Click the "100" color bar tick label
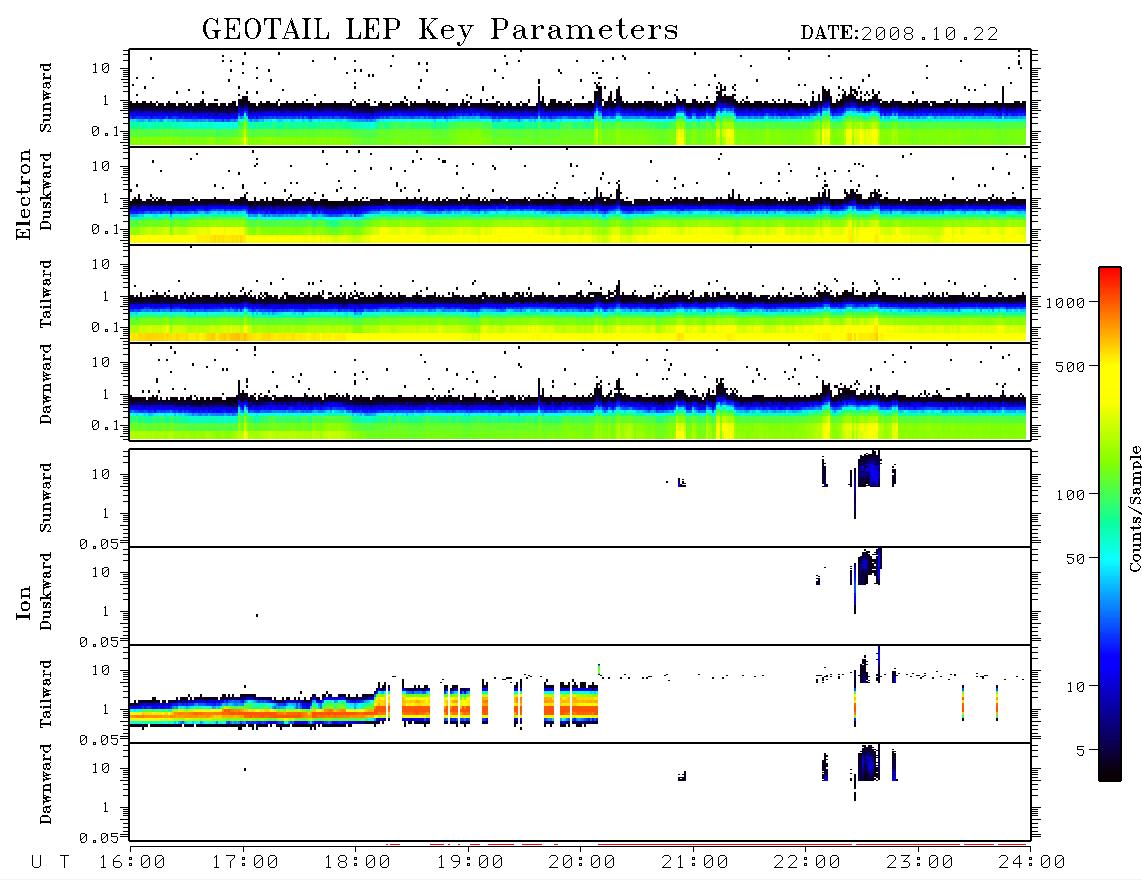This screenshot has height=880, width=1142. pos(1070,495)
